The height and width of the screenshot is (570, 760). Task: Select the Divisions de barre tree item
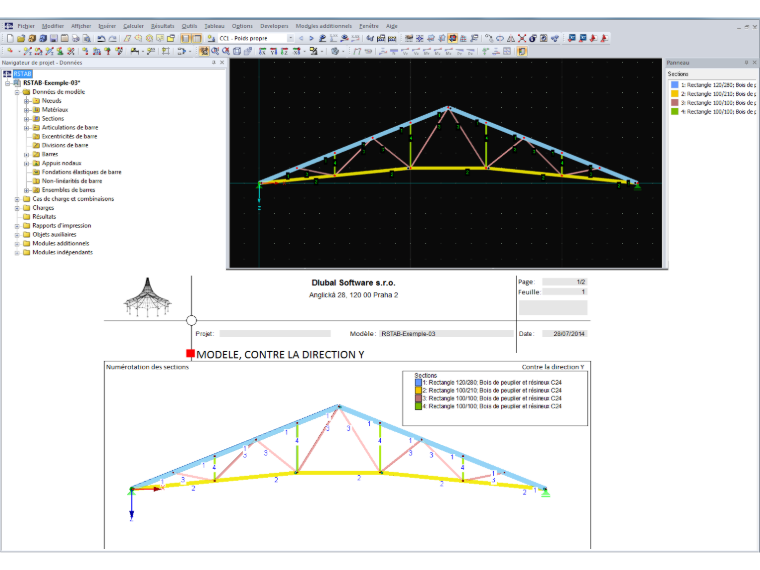point(65,145)
